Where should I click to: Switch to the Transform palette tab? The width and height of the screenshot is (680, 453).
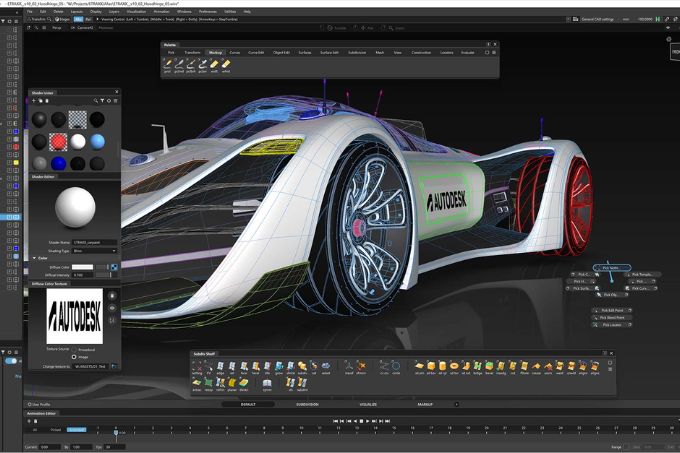tap(192, 52)
